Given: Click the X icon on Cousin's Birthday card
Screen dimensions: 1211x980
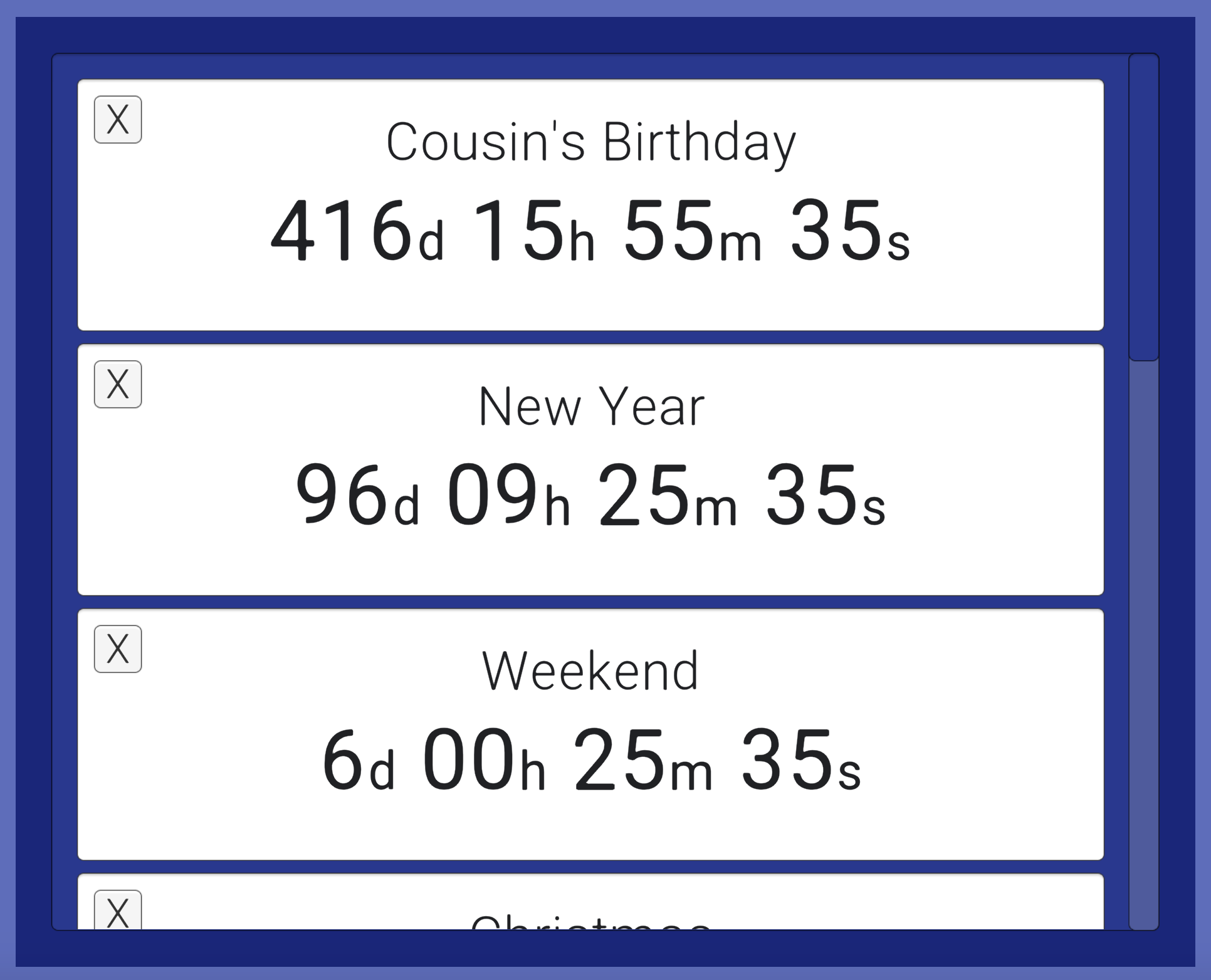Looking at the screenshot, I should (118, 119).
